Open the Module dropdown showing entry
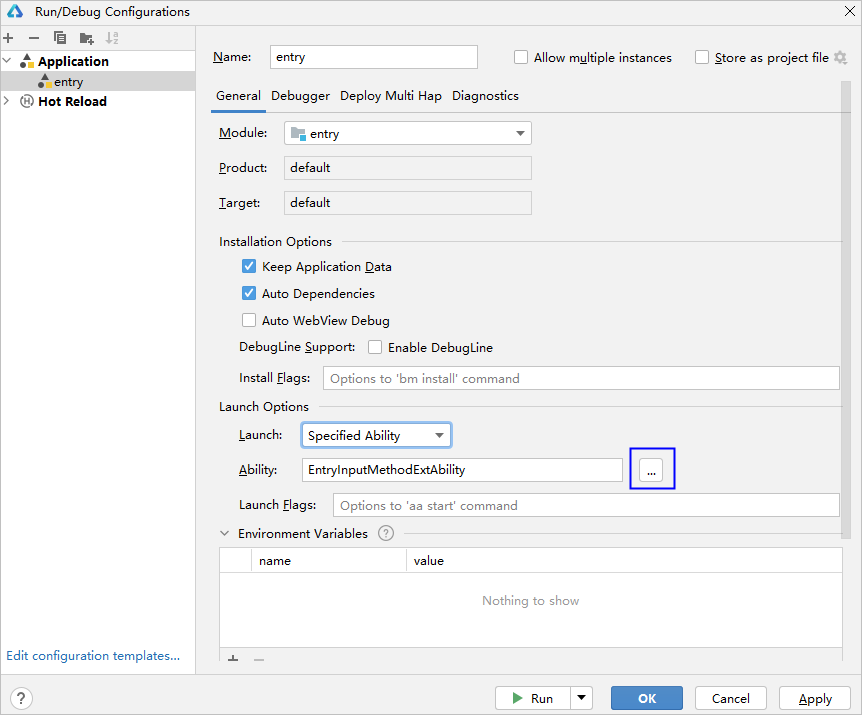The height and width of the screenshot is (715, 862). (408, 134)
